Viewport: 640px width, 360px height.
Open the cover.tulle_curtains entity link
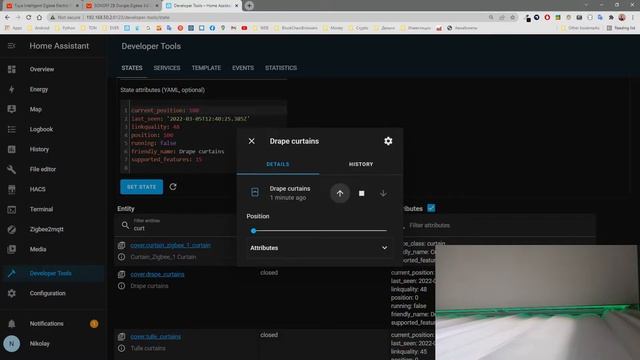[x=156, y=337]
